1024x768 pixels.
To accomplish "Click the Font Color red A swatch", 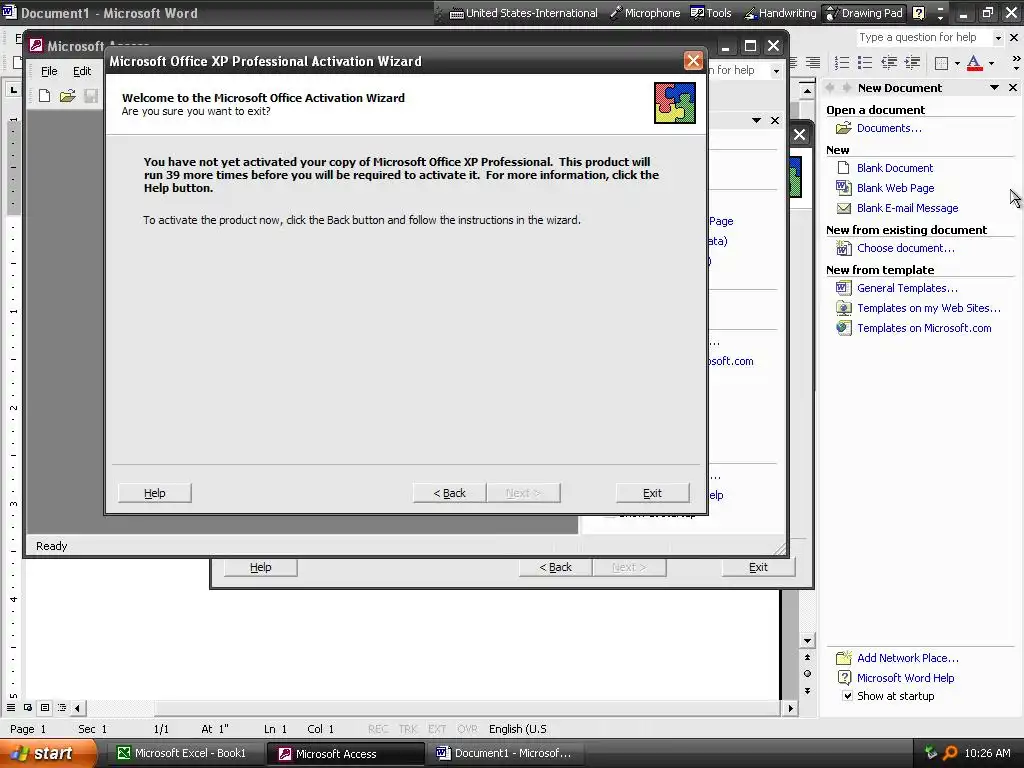I will coord(974,63).
